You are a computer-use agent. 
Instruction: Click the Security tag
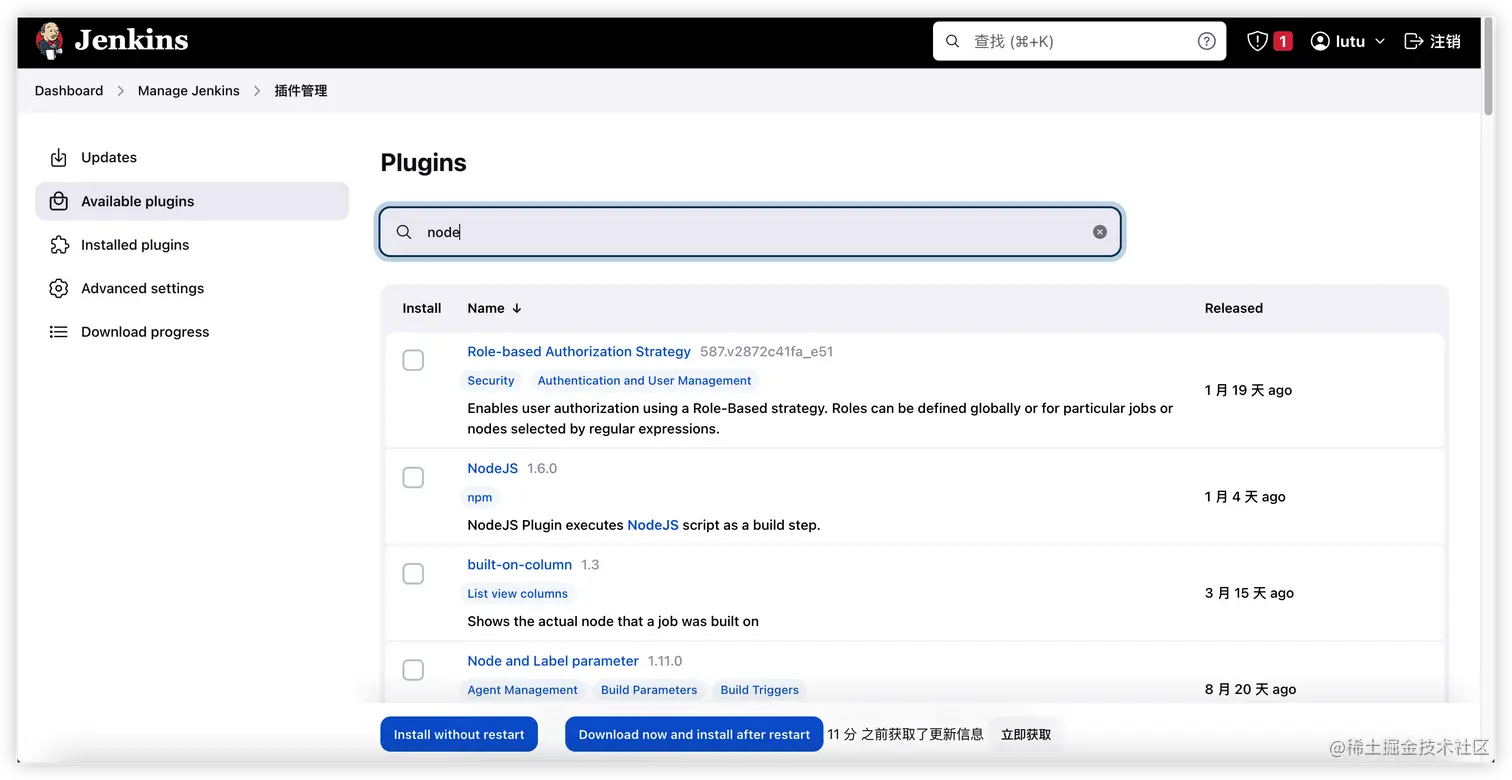click(x=491, y=381)
